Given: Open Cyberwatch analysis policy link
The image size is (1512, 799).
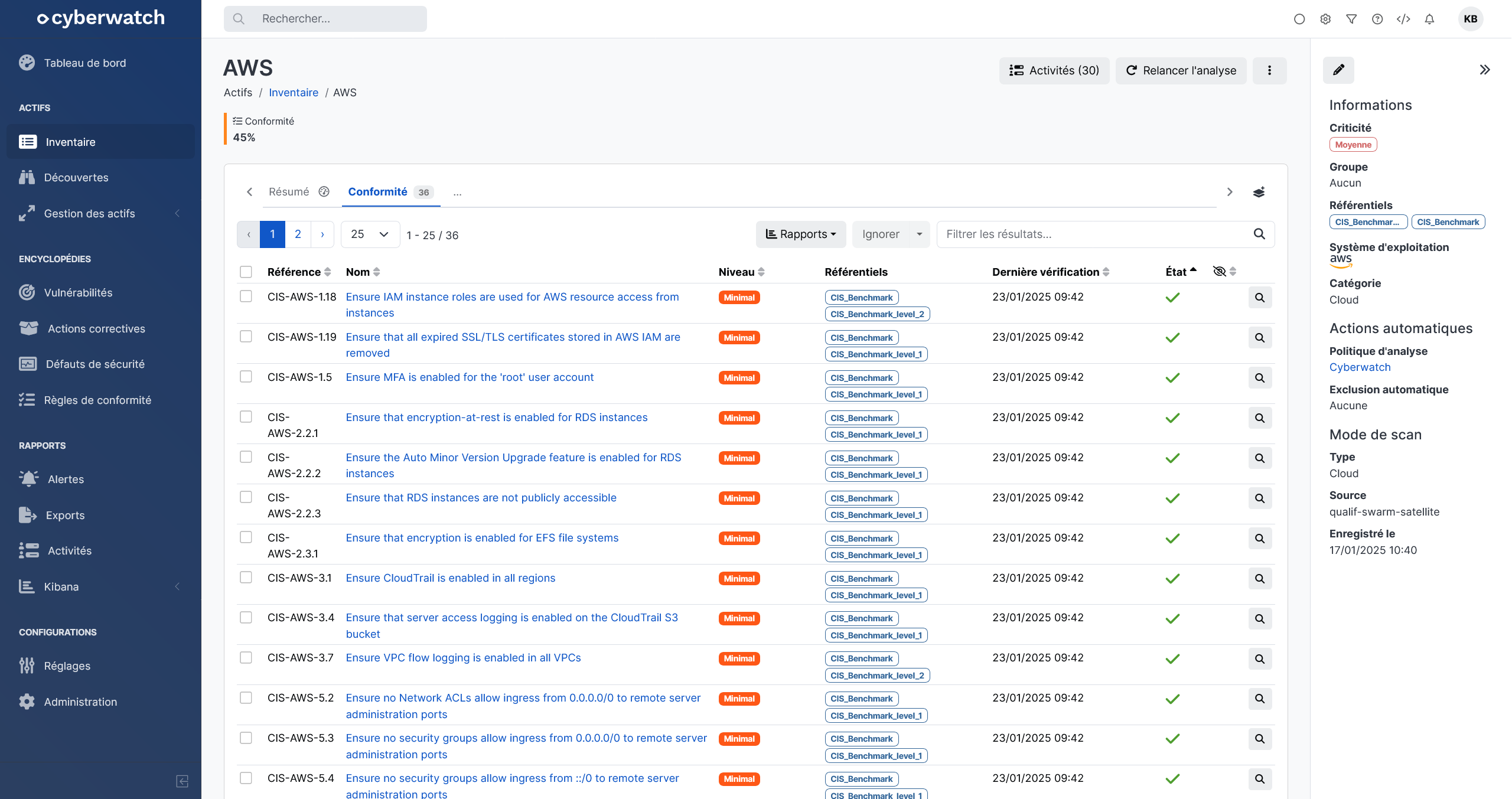Looking at the screenshot, I should pos(1360,367).
